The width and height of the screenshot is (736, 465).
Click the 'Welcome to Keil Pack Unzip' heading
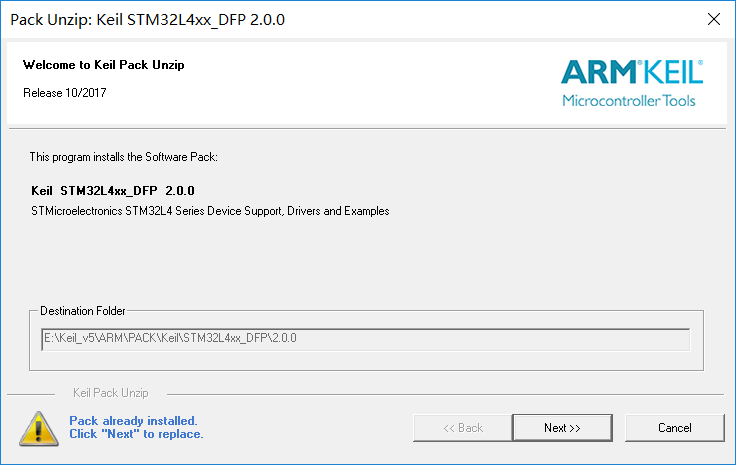click(104, 65)
